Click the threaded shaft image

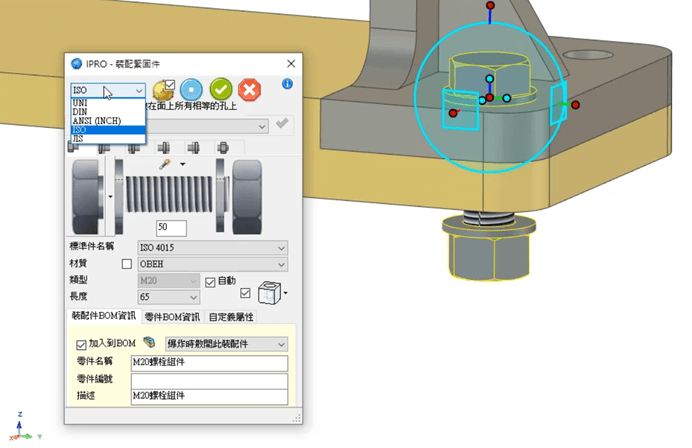(169, 194)
